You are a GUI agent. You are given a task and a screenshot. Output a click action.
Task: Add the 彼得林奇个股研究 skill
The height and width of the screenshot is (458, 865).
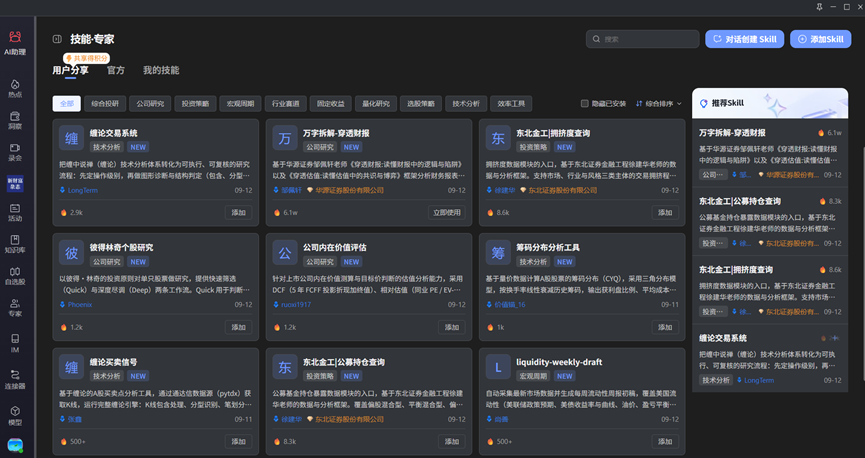pyautogui.click(x=238, y=327)
